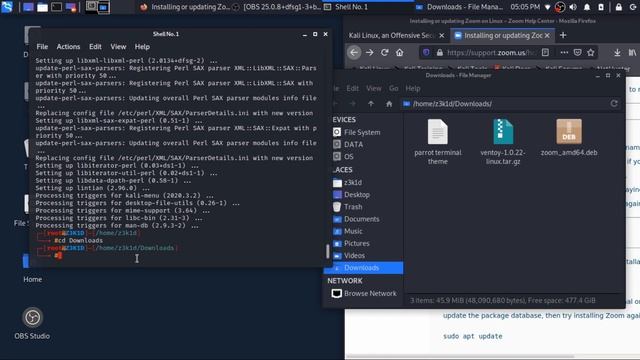Select 'parrot terminal theme' file

pos(438,142)
